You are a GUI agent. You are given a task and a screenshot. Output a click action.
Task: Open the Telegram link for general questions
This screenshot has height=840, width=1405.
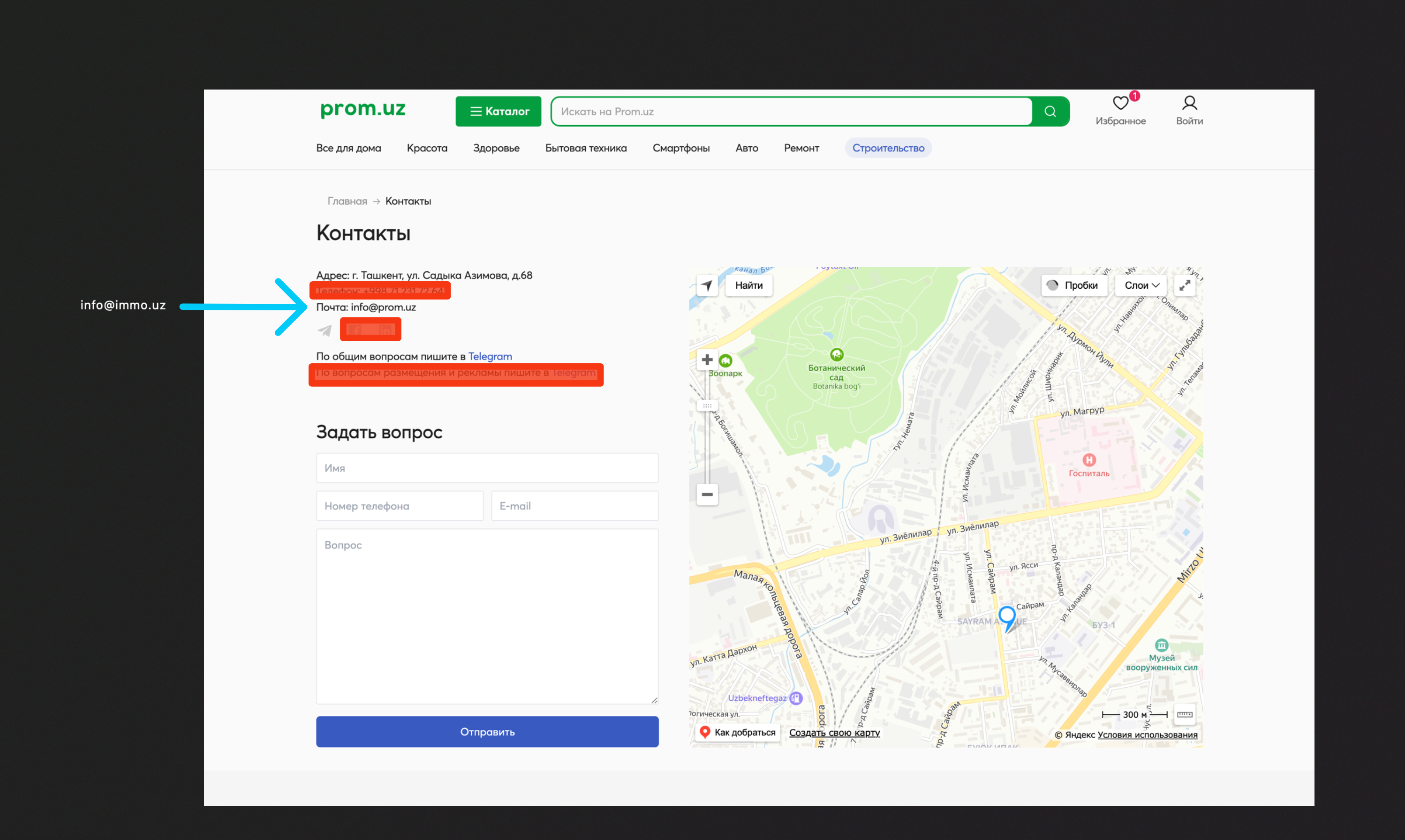[x=490, y=357]
